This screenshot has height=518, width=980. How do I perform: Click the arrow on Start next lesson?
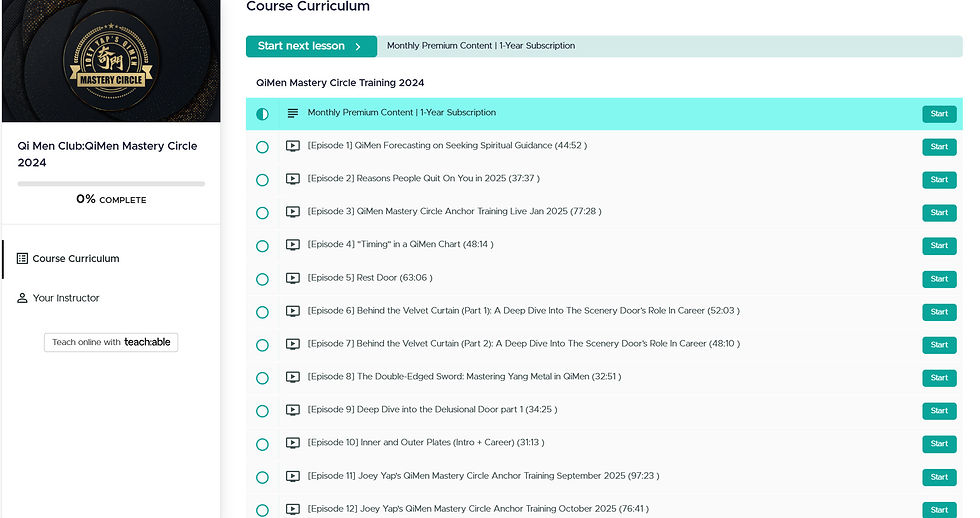click(358, 46)
